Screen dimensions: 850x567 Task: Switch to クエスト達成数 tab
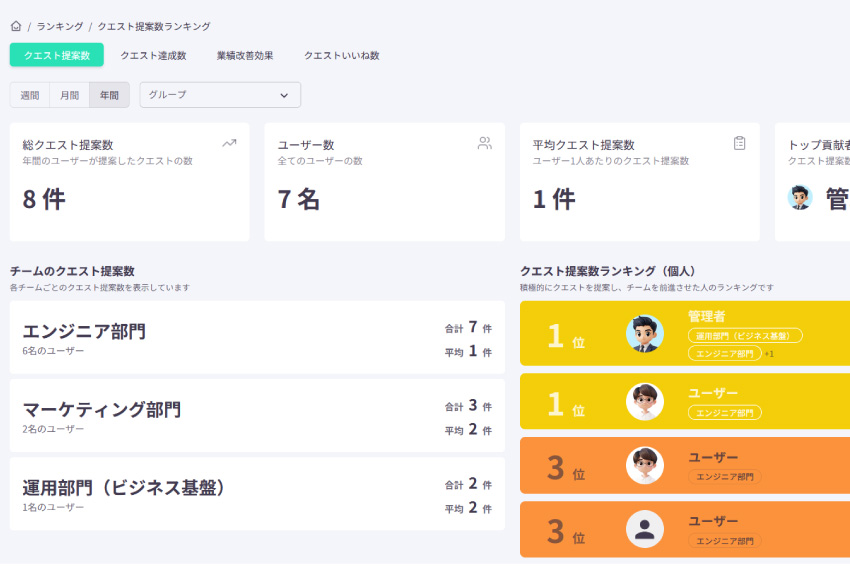click(x=153, y=55)
